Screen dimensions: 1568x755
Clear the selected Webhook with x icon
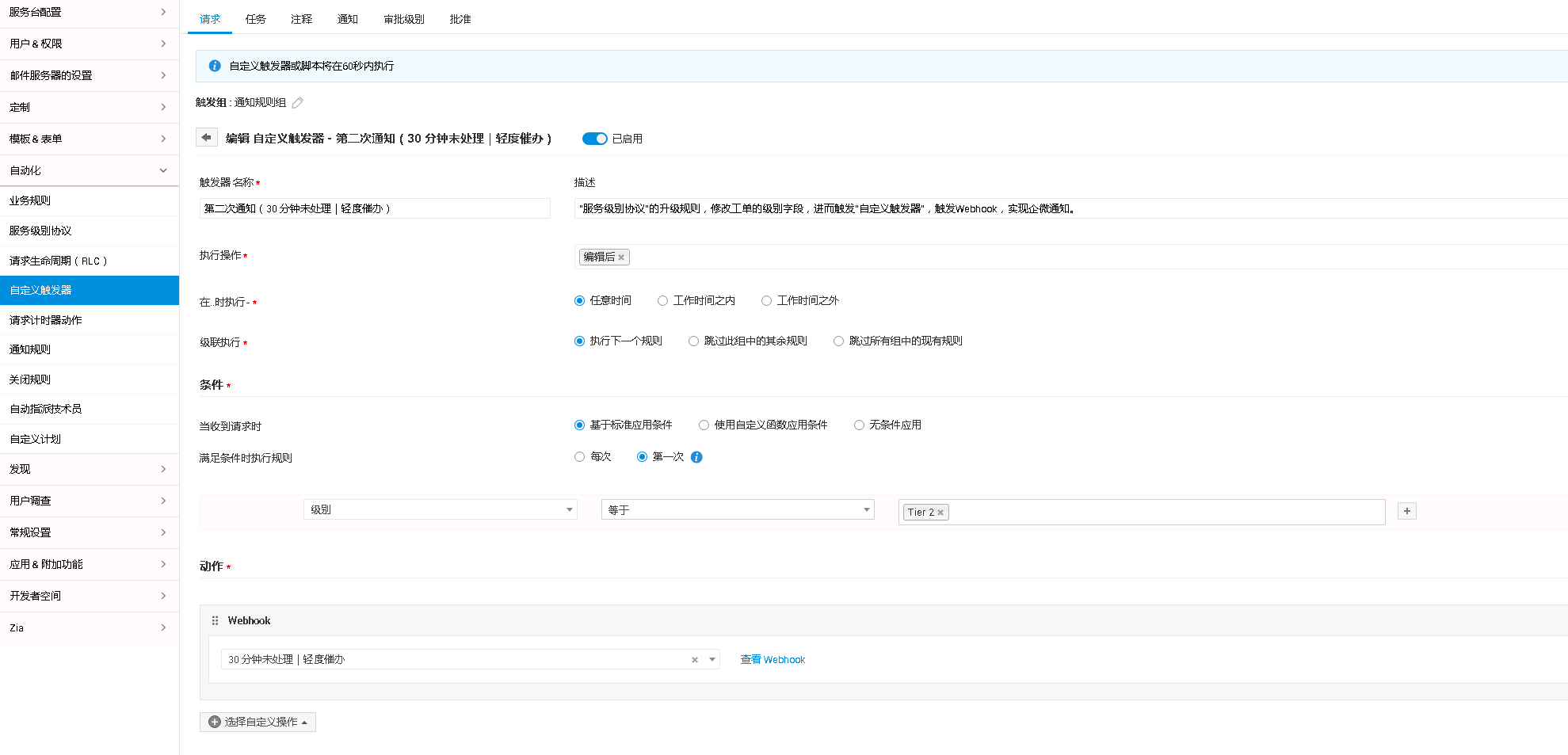[x=695, y=660]
